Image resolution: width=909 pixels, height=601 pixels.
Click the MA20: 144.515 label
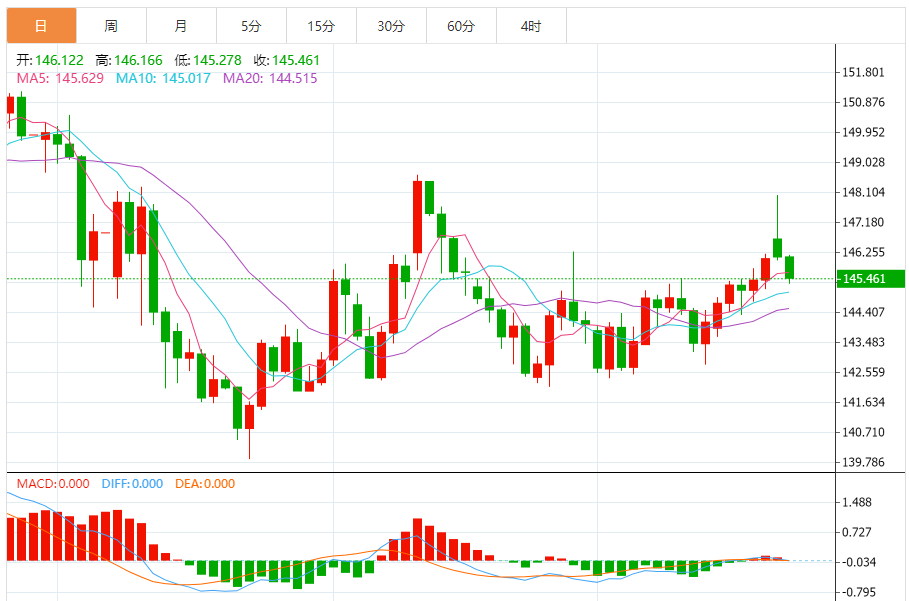pyautogui.click(x=270, y=78)
